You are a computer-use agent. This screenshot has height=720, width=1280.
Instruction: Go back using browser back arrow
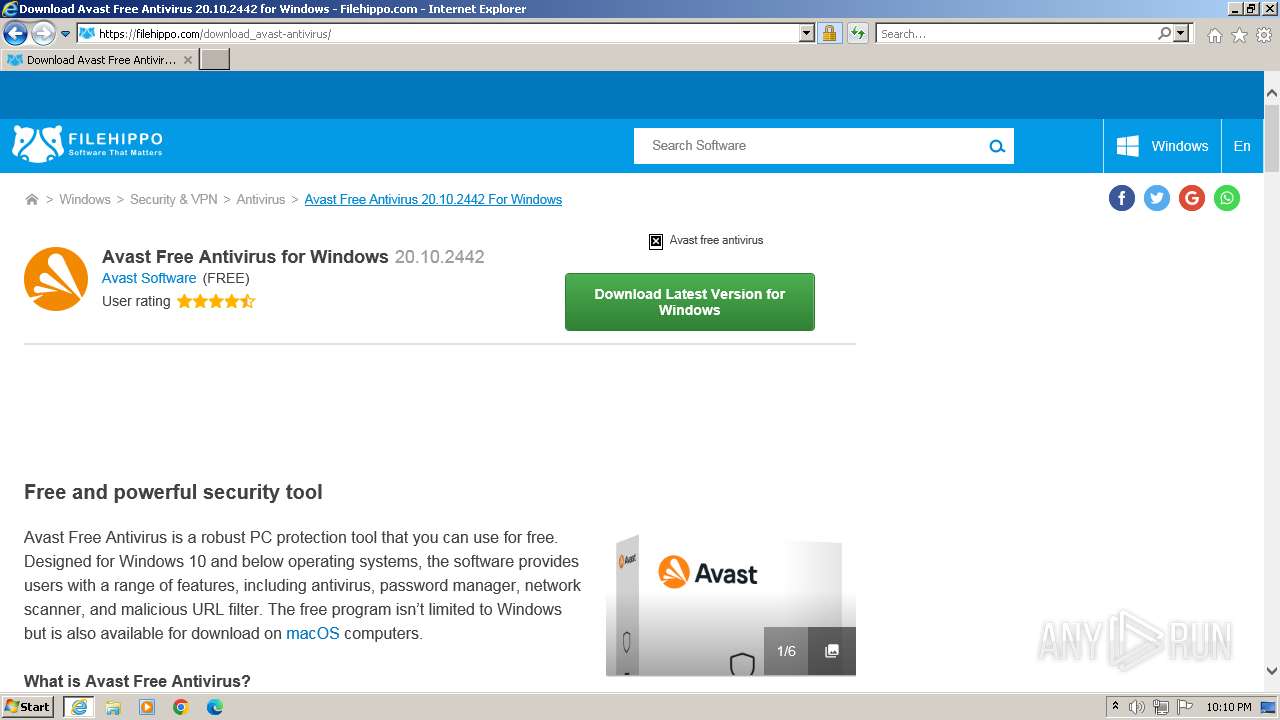tap(15, 33)
